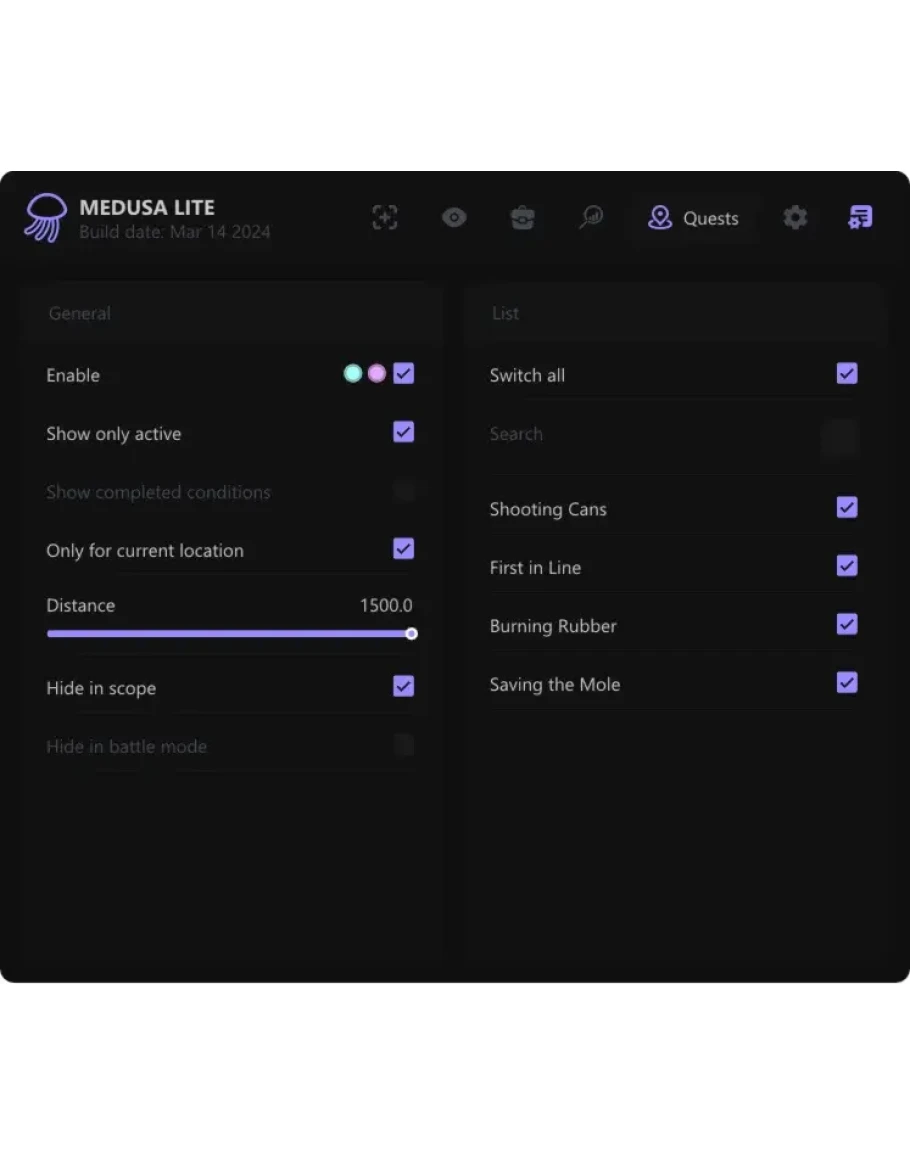The width and height of the screenshot is (910, 1155).
Task: Disable Only for current location
Action: pyautogui.click(x=403, y=549)
